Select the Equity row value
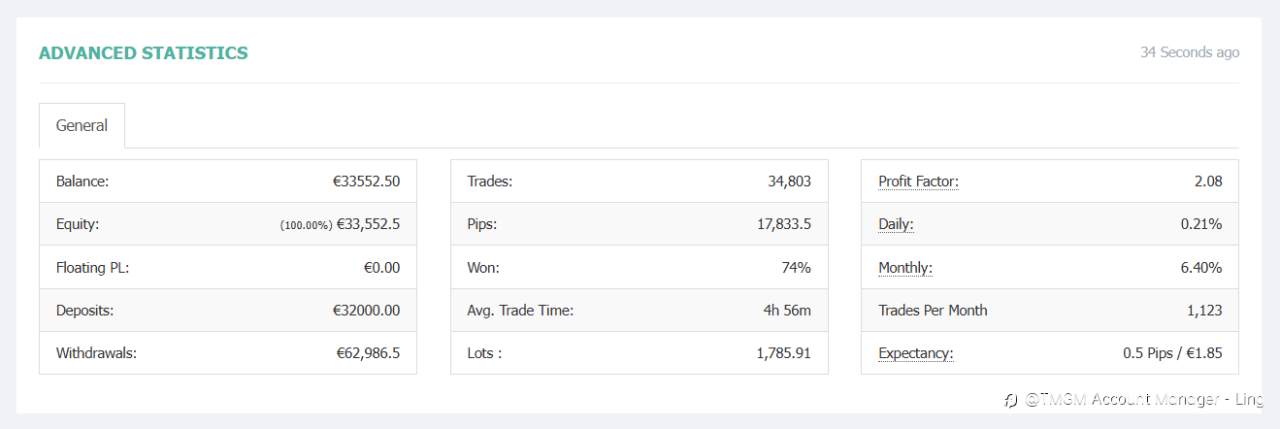This screenshot has height=429, width=1280. tap(340, 225)
